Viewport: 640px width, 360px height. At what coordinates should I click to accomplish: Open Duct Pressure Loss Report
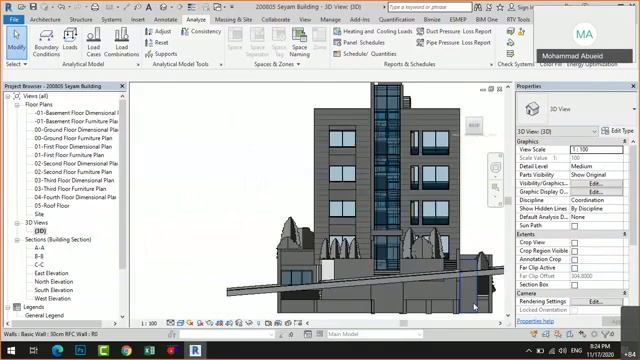click(454, 31)
